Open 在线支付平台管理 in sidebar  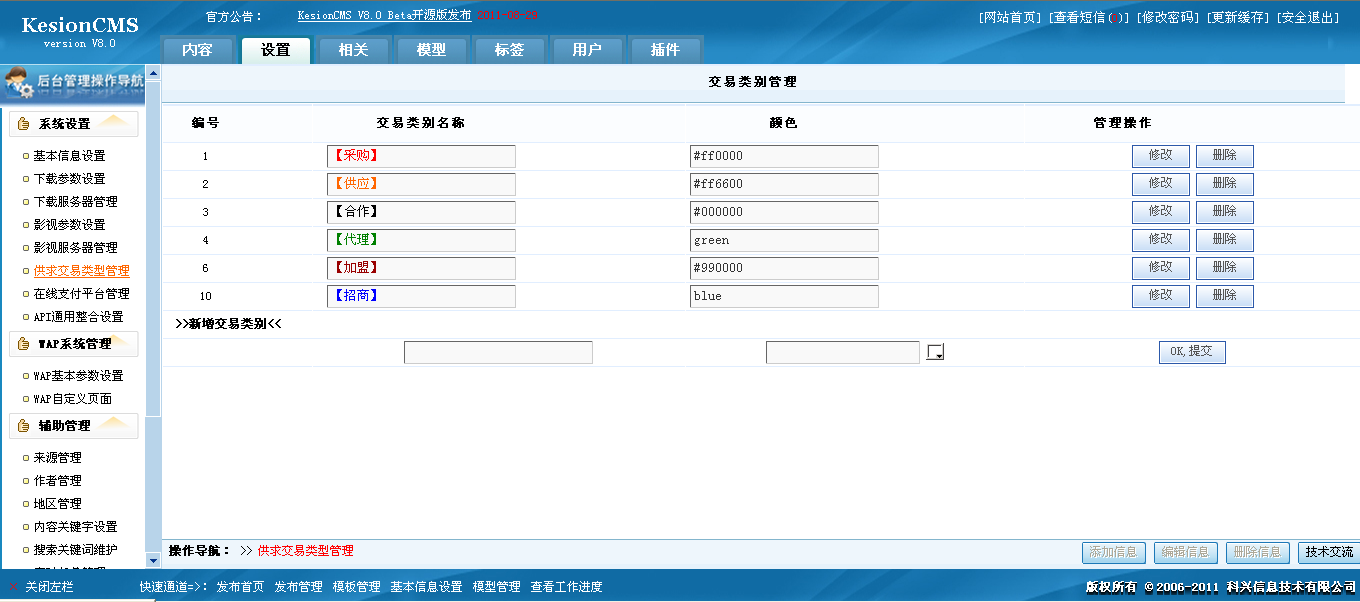(x=81, y=294)
